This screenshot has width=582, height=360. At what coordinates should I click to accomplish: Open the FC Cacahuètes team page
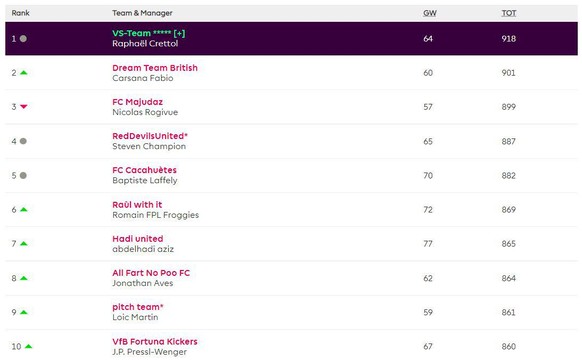click(144, 170)
